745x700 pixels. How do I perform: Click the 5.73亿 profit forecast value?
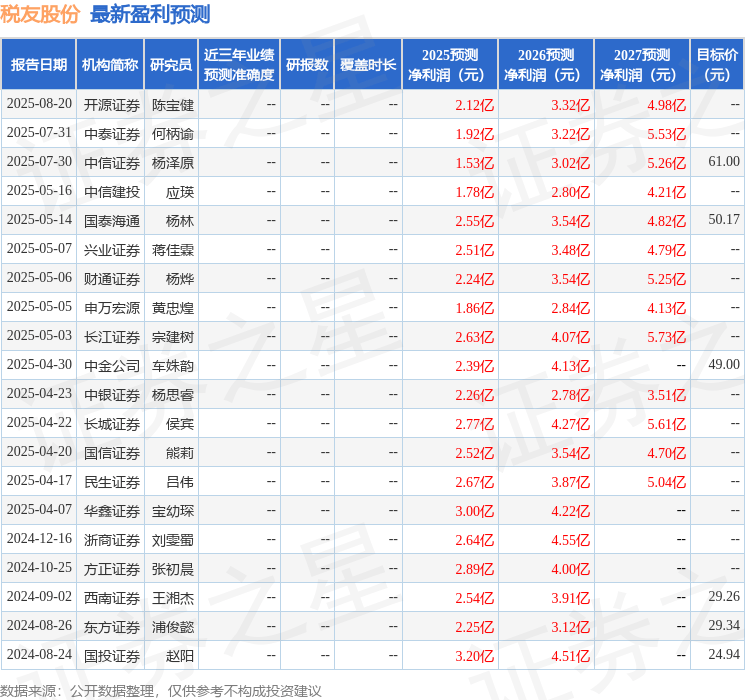[666, 336]
